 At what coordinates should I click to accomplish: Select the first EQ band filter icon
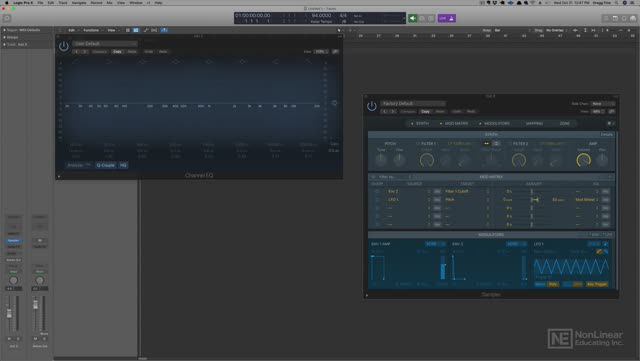point(76,61)
